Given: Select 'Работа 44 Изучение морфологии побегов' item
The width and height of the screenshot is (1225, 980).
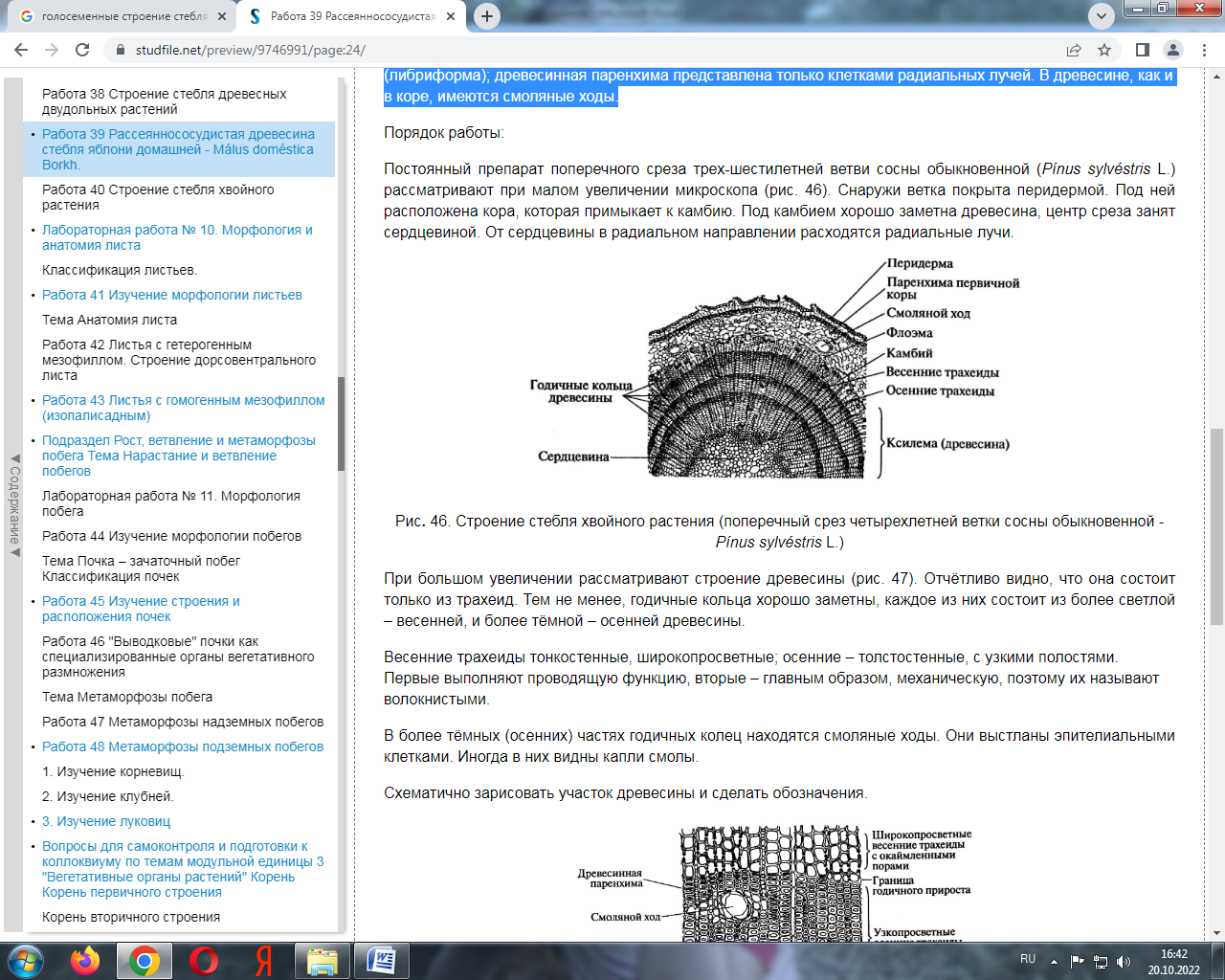Looking at the screenshot, I should [171, 536].
